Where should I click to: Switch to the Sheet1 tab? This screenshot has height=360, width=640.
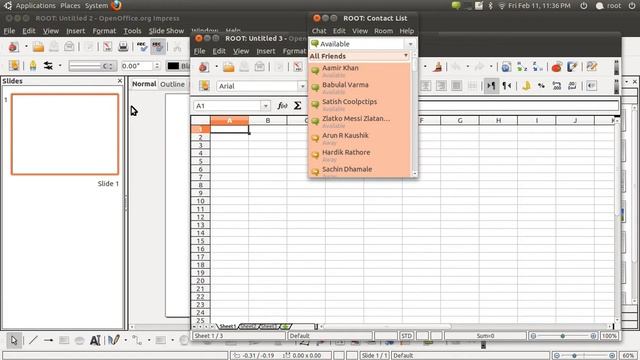click(x=228, y=327)
